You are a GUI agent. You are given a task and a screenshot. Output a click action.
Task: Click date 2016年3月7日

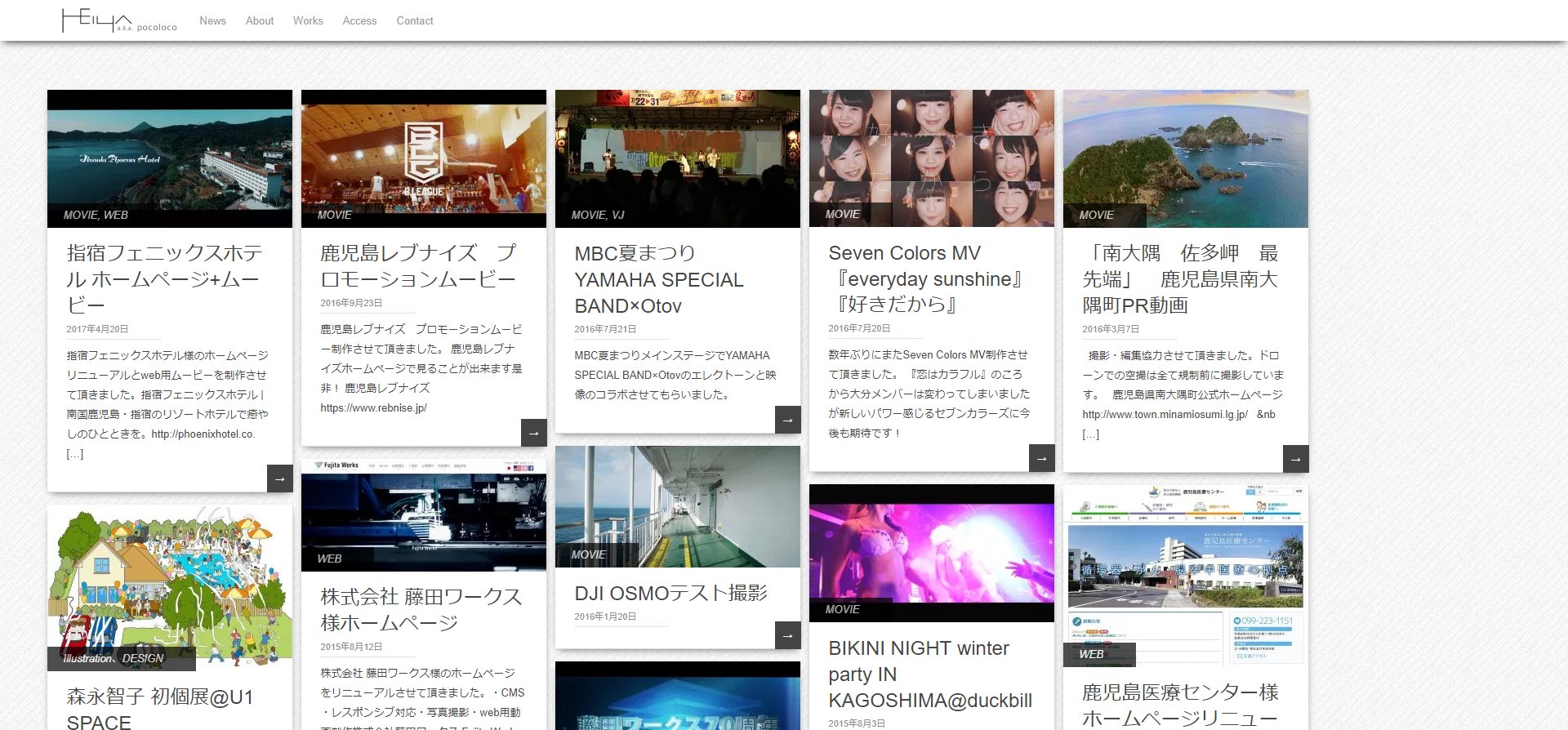(1111, 329)
